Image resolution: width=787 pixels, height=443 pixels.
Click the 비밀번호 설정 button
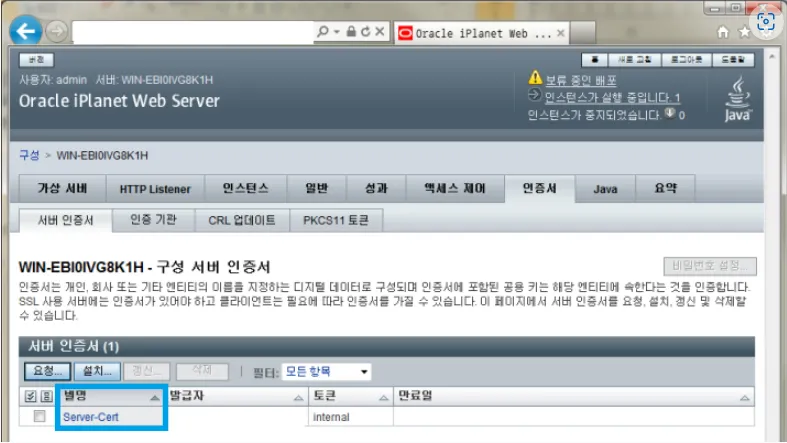710,266
